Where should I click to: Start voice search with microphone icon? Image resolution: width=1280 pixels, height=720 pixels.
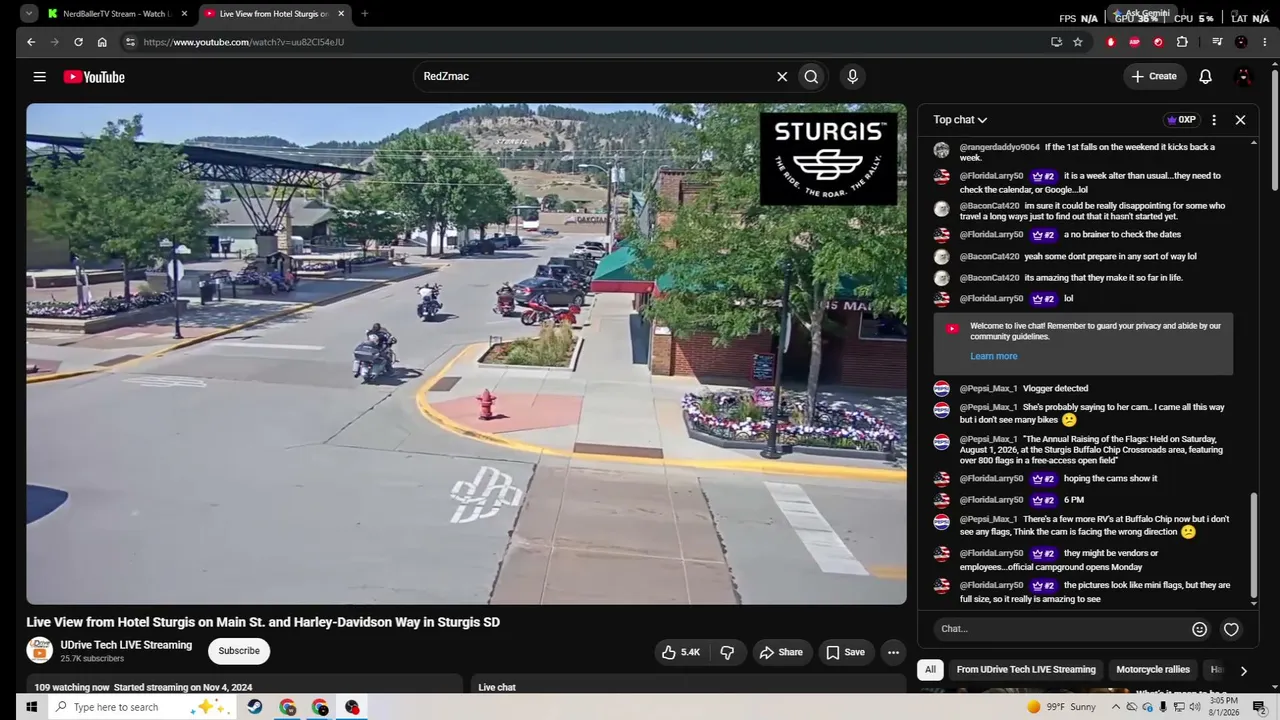852,77
